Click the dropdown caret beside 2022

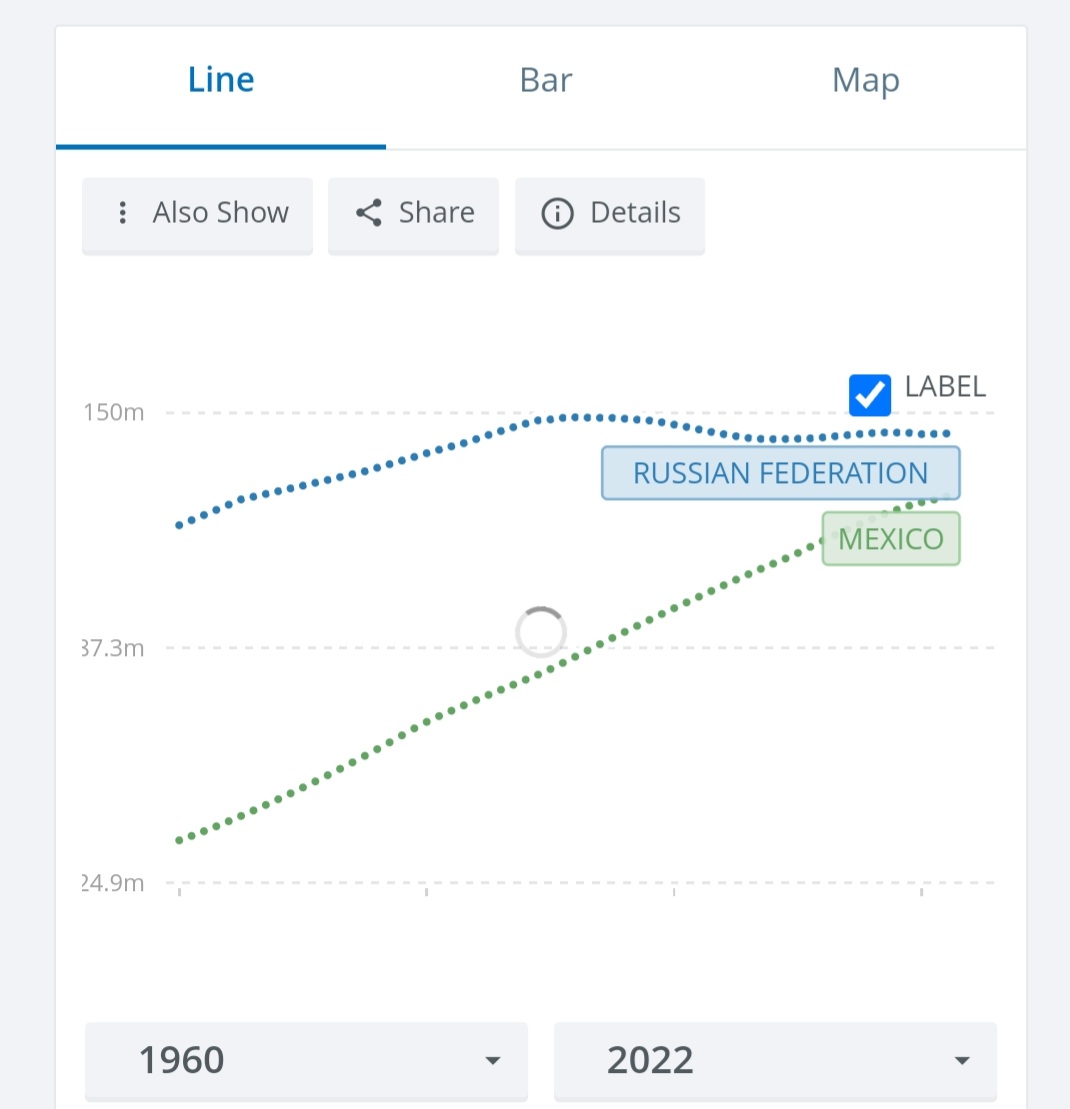point(962,1060)
